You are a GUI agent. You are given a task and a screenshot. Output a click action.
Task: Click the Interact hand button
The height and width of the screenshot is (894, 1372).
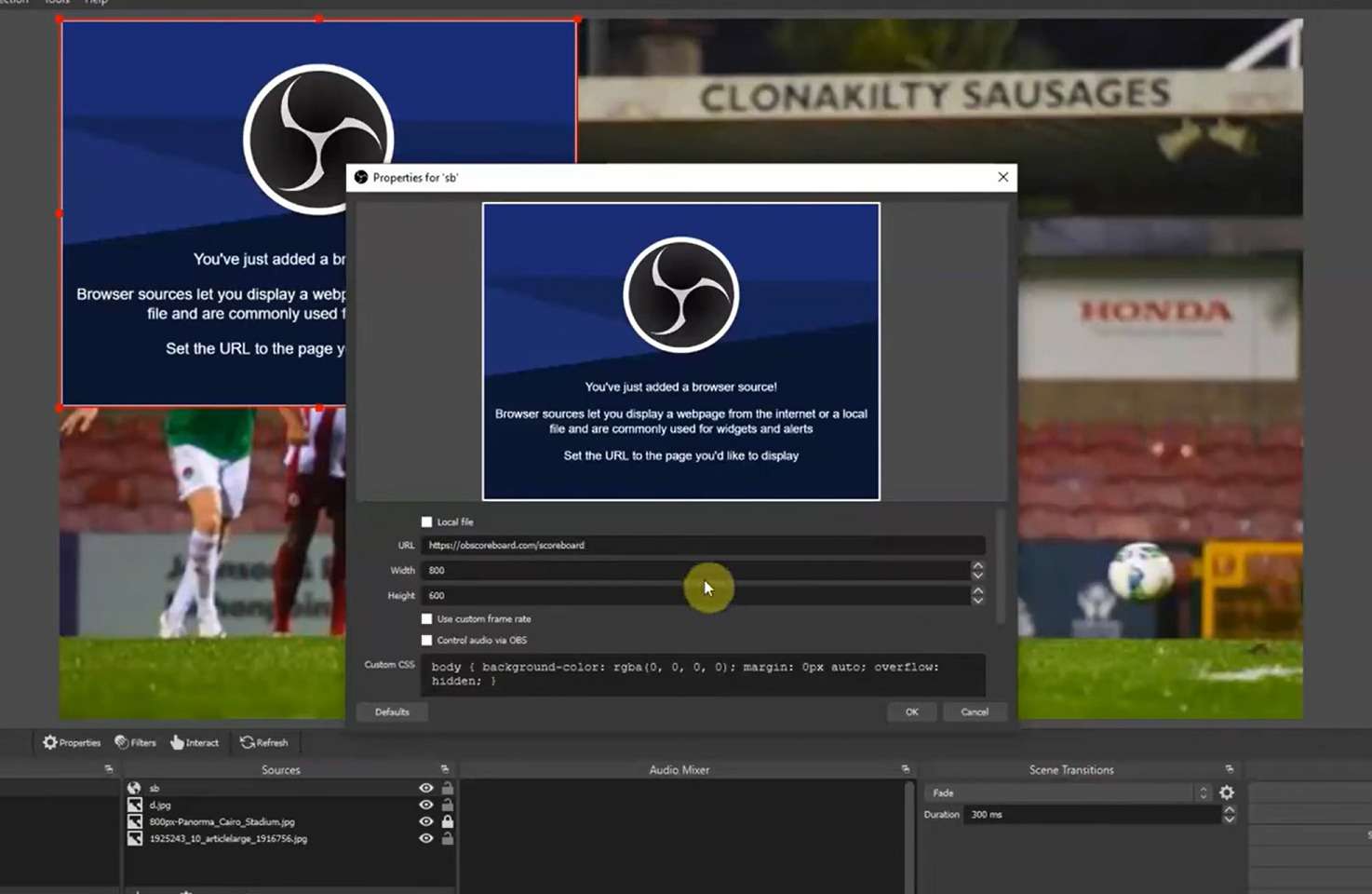tap(195, 742)
